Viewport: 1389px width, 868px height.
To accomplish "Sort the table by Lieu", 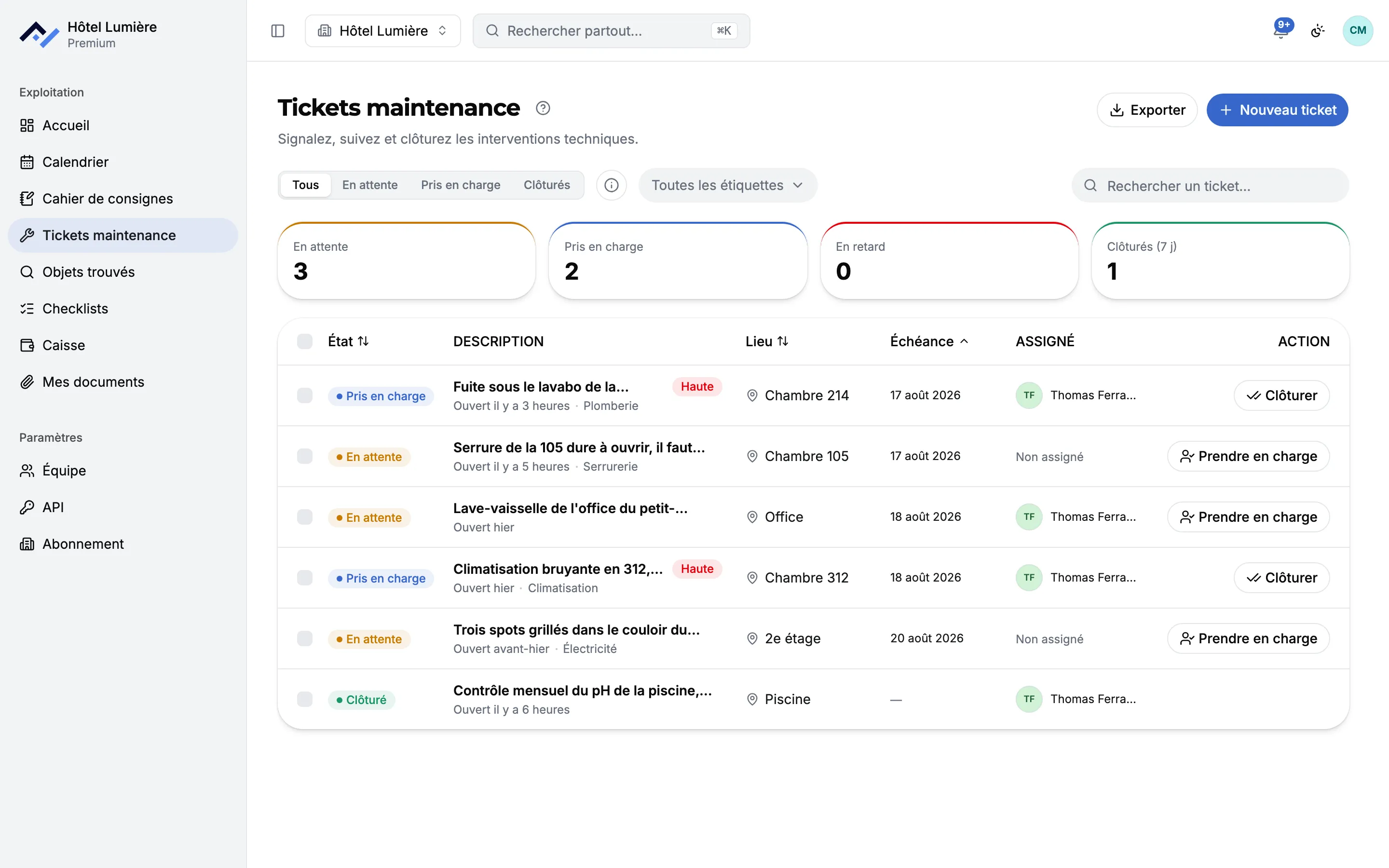I will tap(767, 341).
